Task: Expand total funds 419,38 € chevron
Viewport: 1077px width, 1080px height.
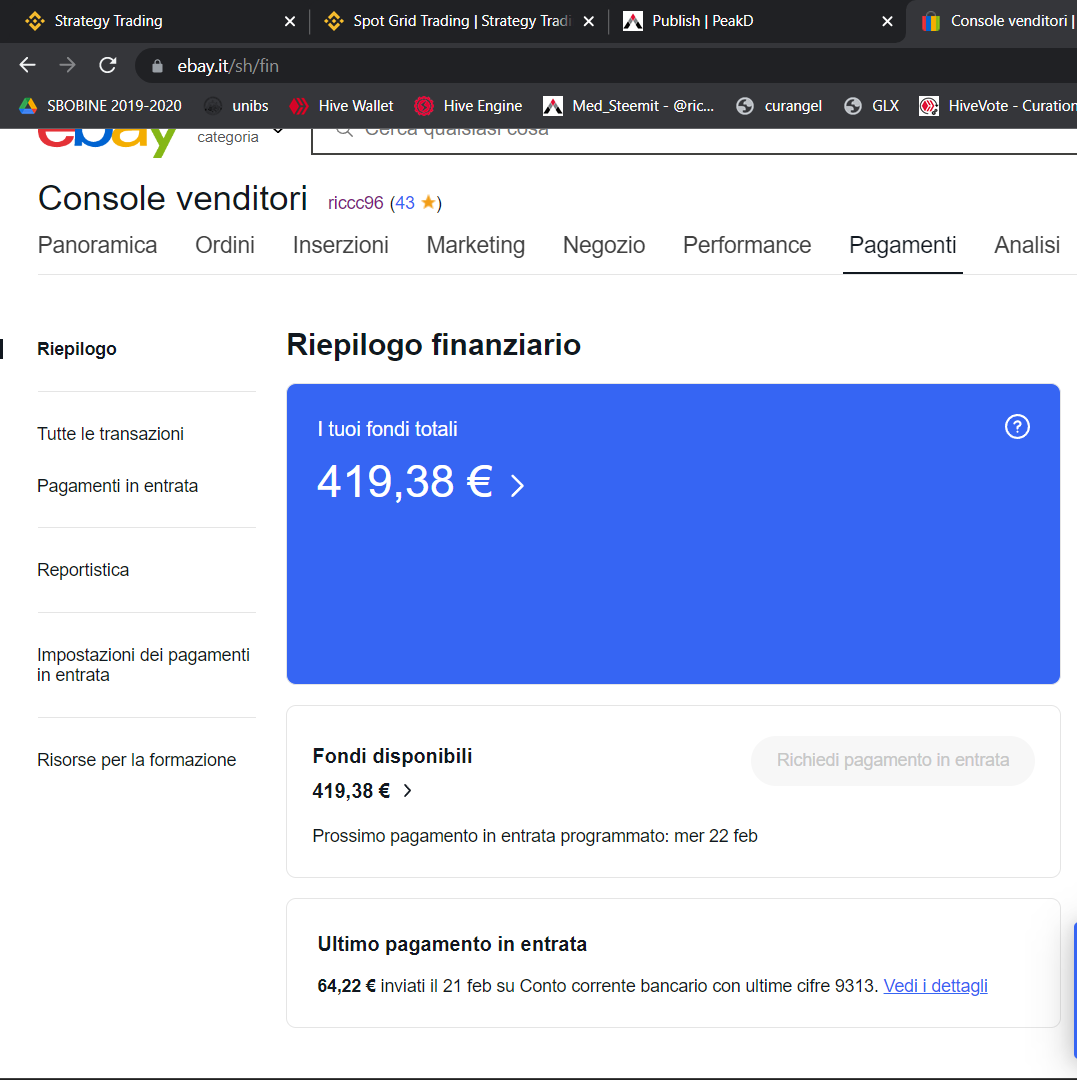Action: [517, 486]
